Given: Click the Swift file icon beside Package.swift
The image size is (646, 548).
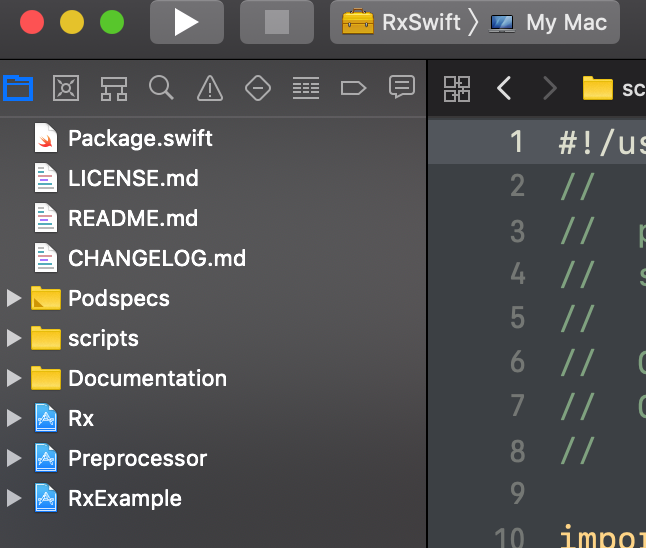Looking at the screenshot, I should 46,138.
